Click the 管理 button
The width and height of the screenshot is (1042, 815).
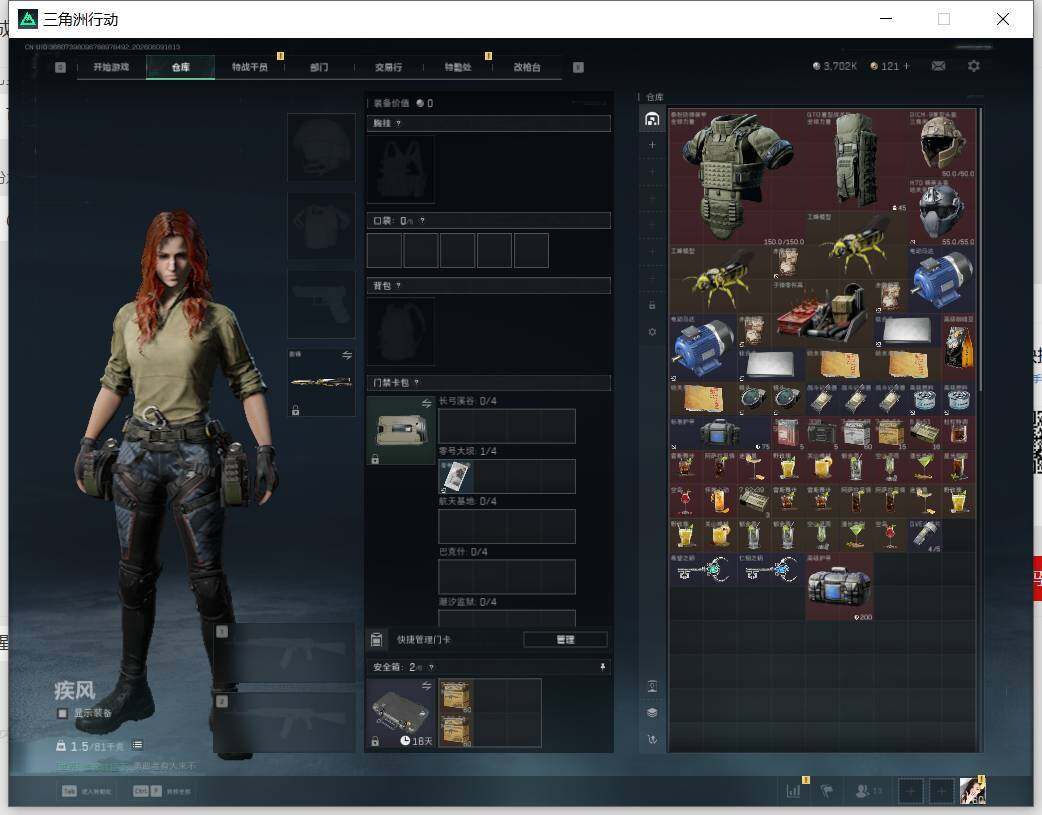pos(565,640)
